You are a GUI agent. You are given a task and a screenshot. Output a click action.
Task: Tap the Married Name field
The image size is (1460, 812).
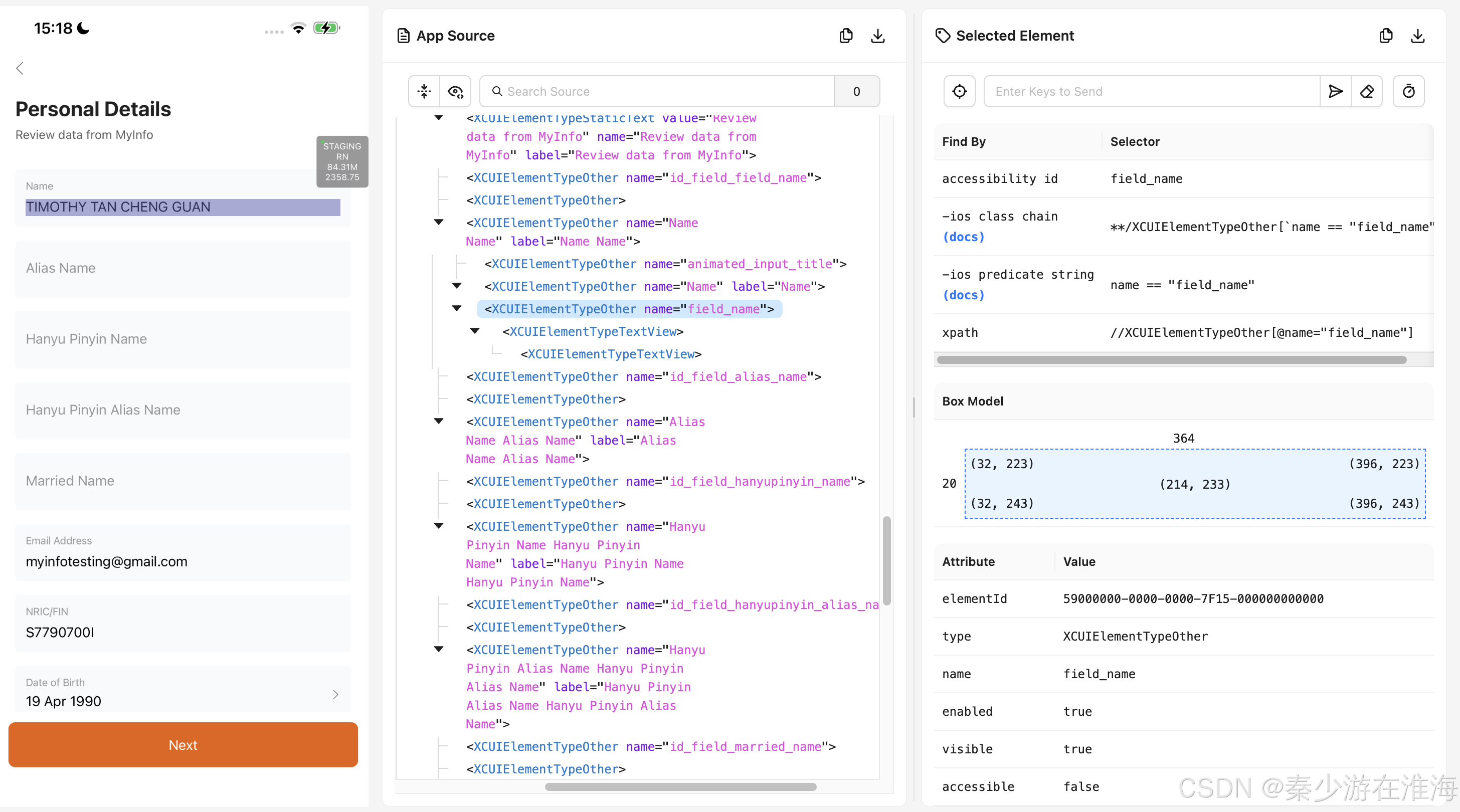[183, 481]
